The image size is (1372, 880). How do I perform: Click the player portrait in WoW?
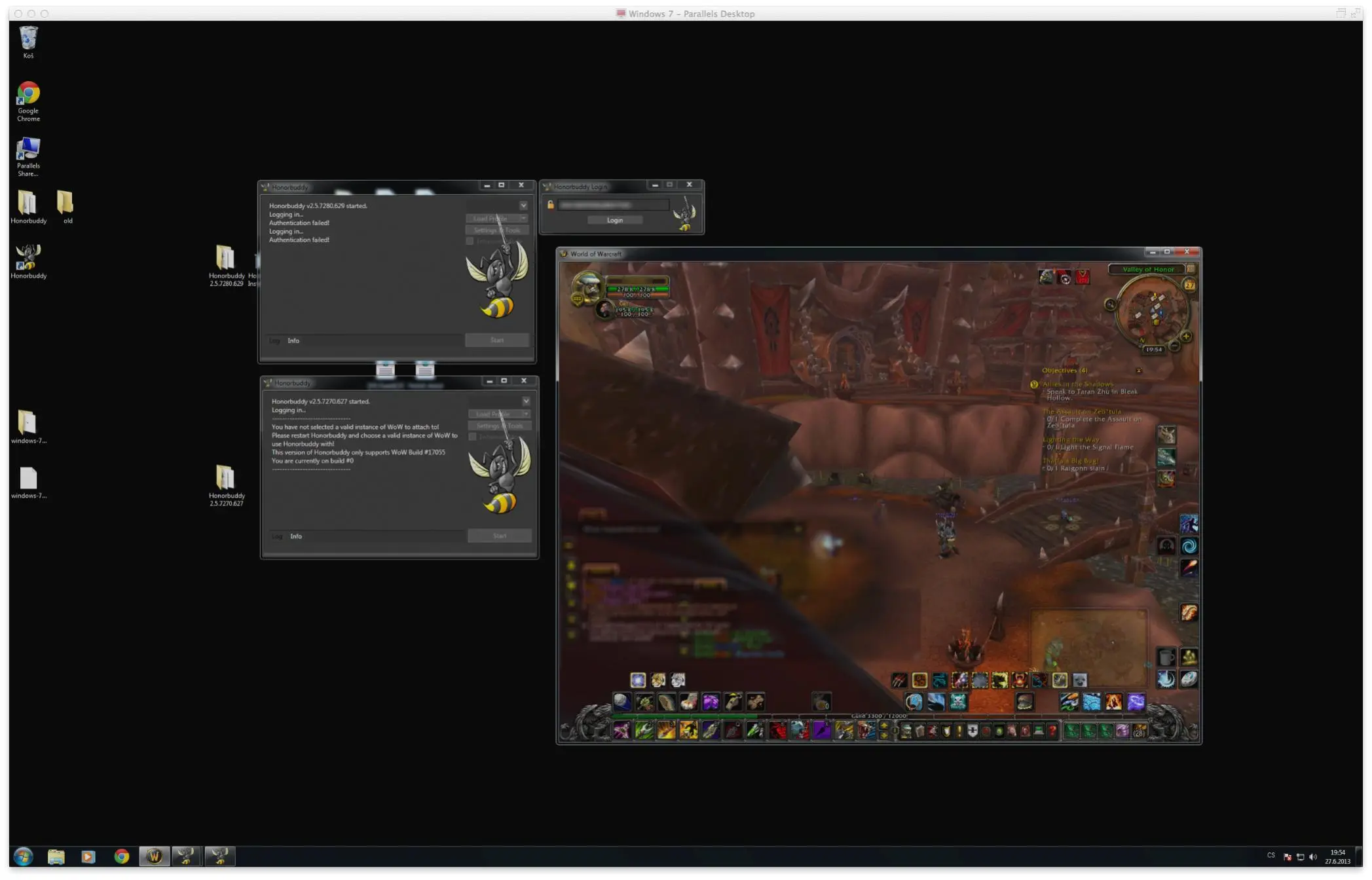(x=587, y=287)
